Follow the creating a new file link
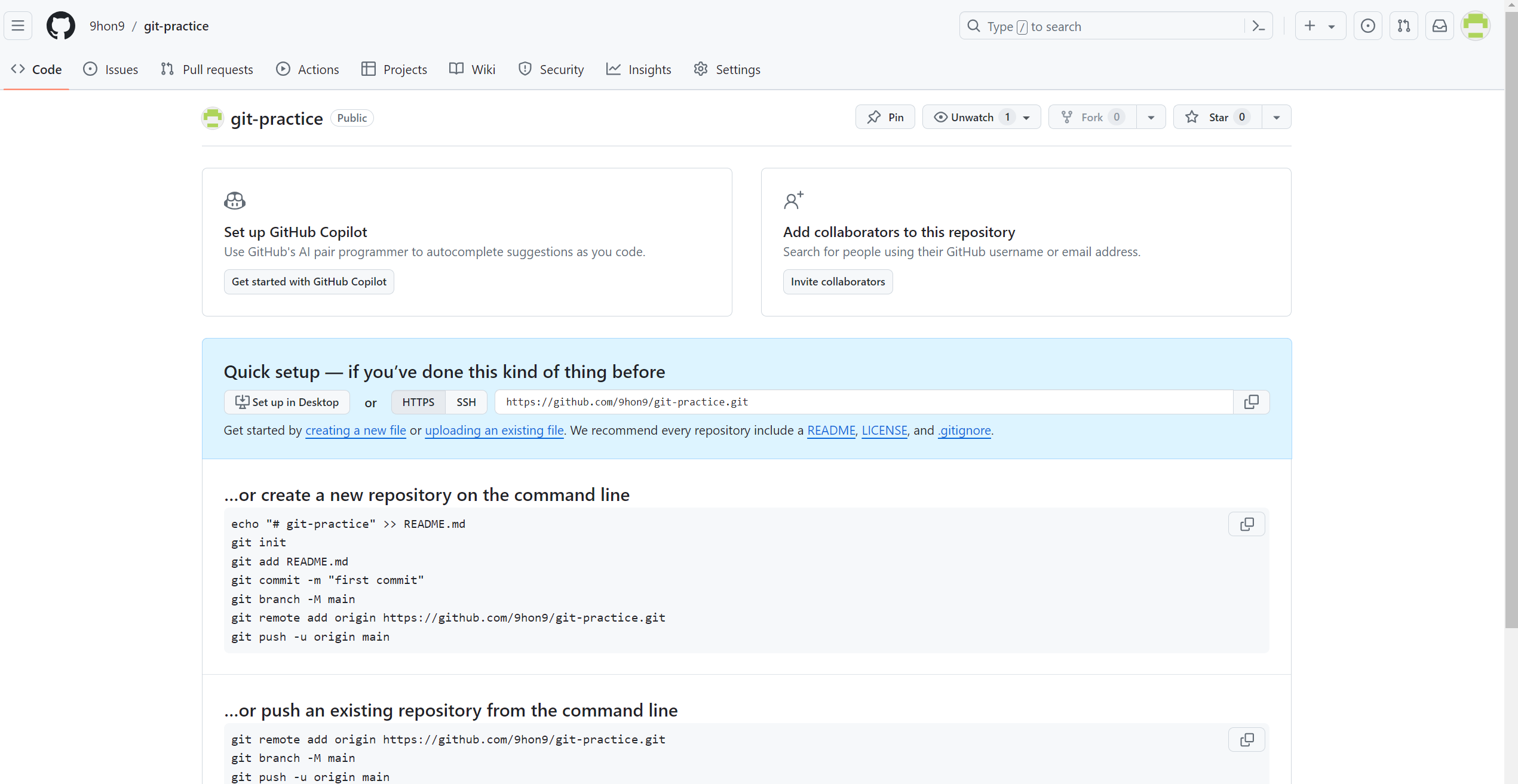 coord(355,431)
